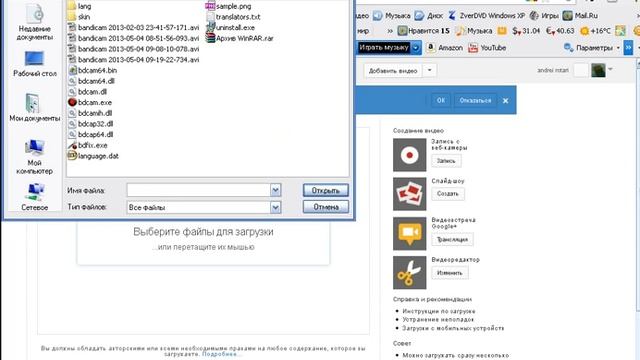Close the blue notification banner
Viewport: 640px width, 360px height.
click(x=505, y=100)
